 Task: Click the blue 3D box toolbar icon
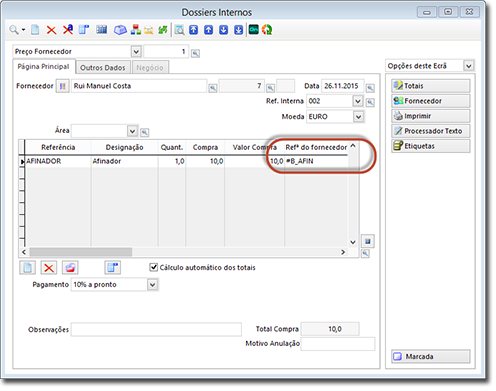(120, 30)
